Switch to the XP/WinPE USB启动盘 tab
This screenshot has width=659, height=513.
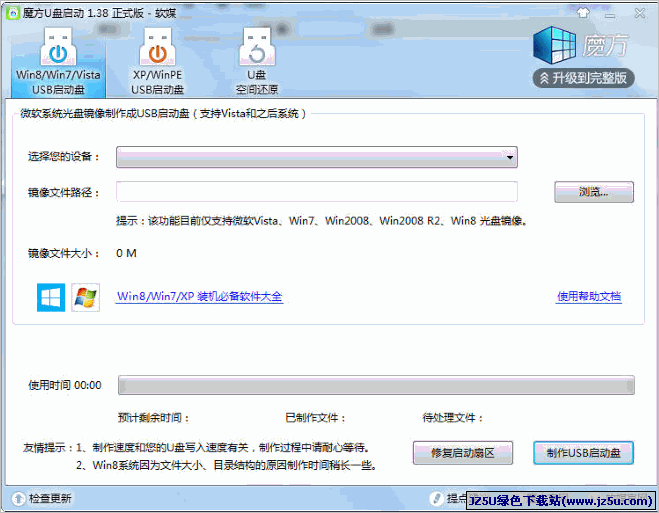tap(158, 62)
